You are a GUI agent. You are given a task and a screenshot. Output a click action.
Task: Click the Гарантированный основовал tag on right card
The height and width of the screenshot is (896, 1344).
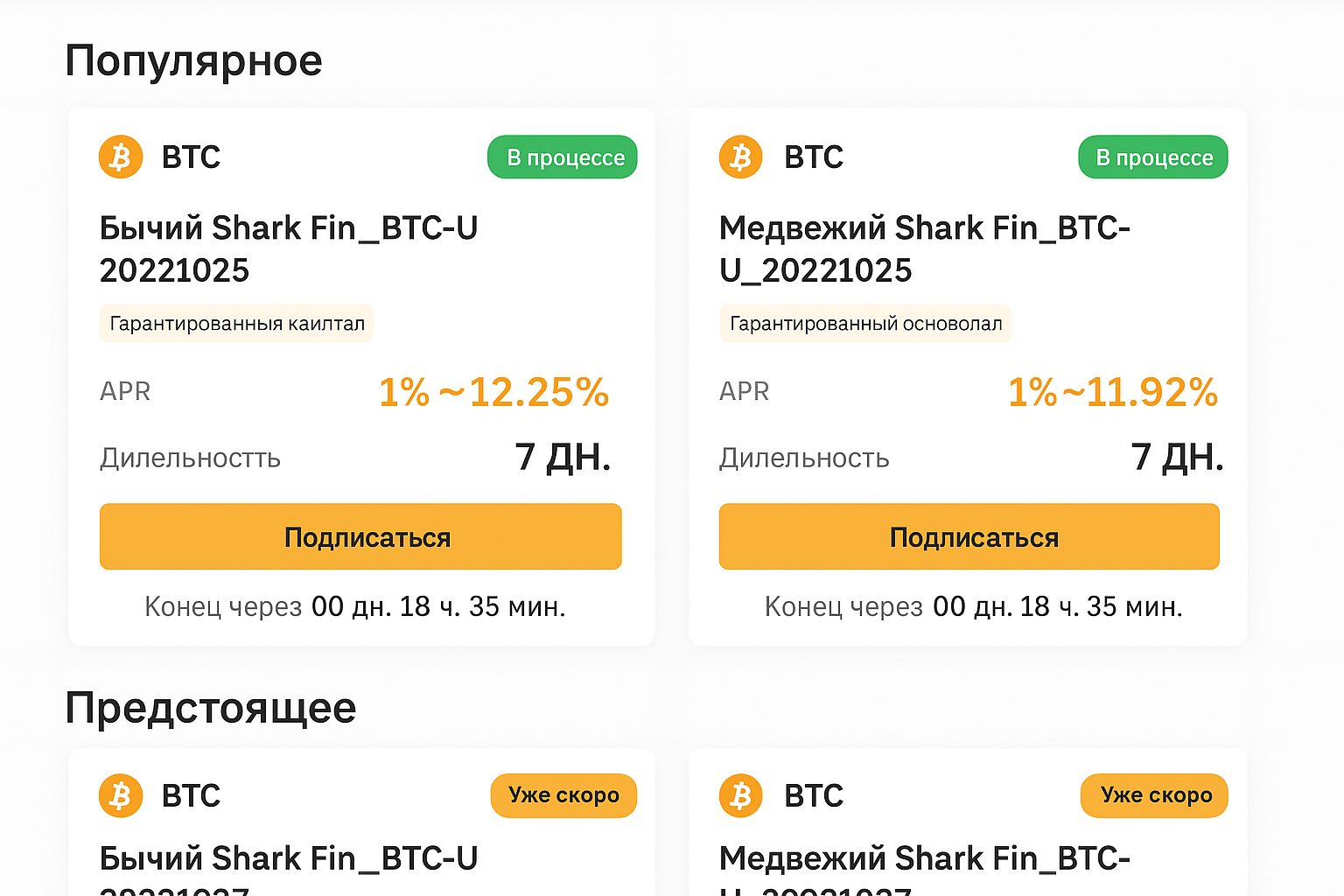pyautogui.click(x=865, y=323)
